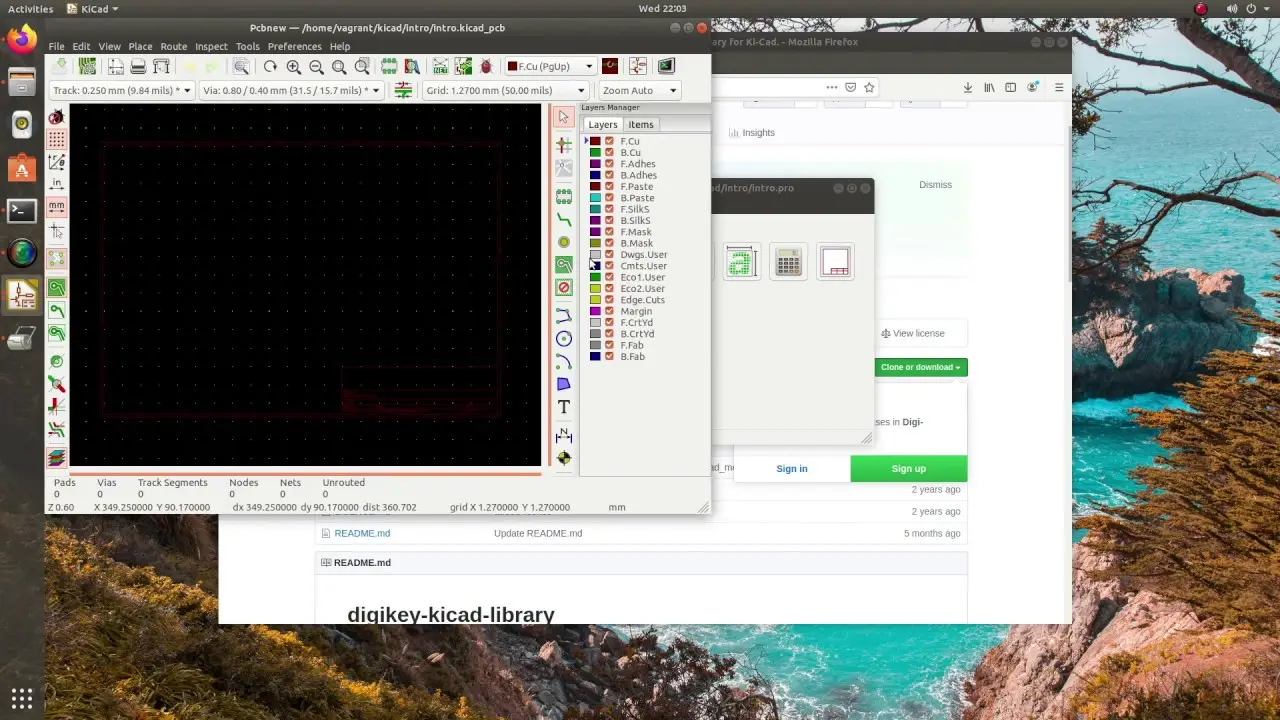Click the Clone or download button
This screenshot has width=1280, height=720.
pos(920,367)
